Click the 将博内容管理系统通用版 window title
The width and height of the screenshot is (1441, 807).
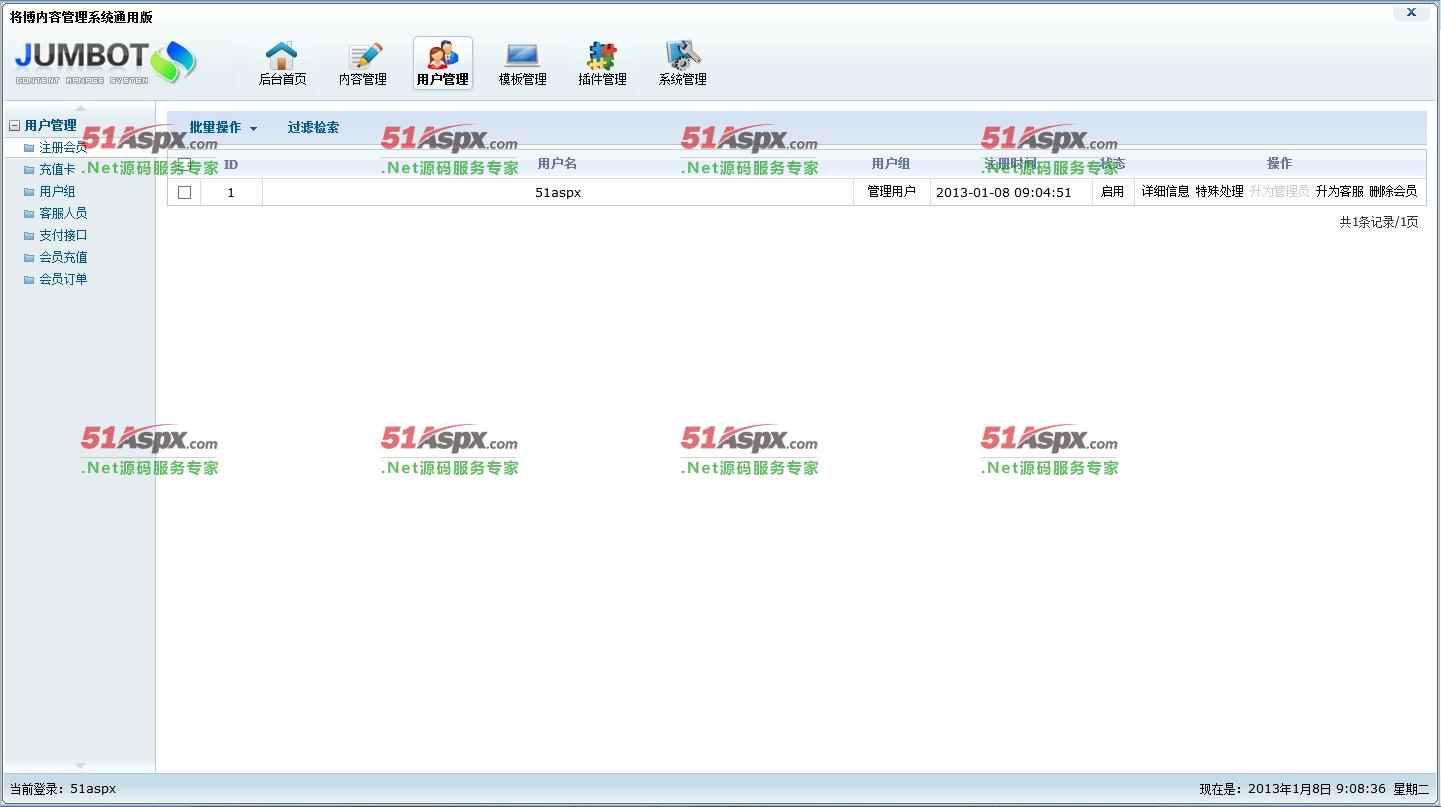pos(82,17)
